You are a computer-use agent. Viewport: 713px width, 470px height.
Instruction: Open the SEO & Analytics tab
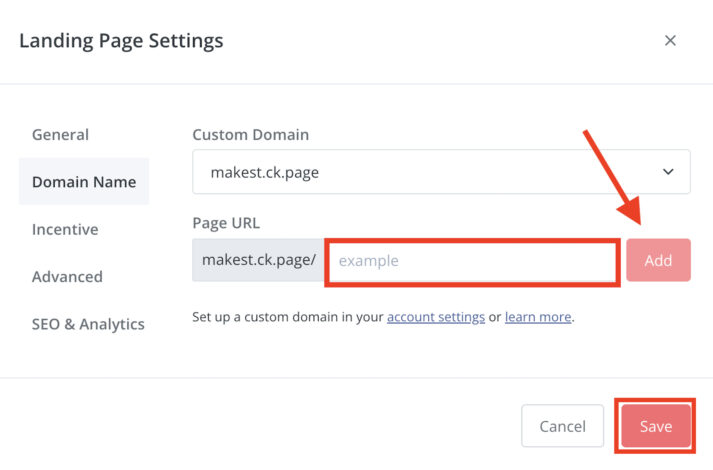pyautogui.click(x=88, y=323)
